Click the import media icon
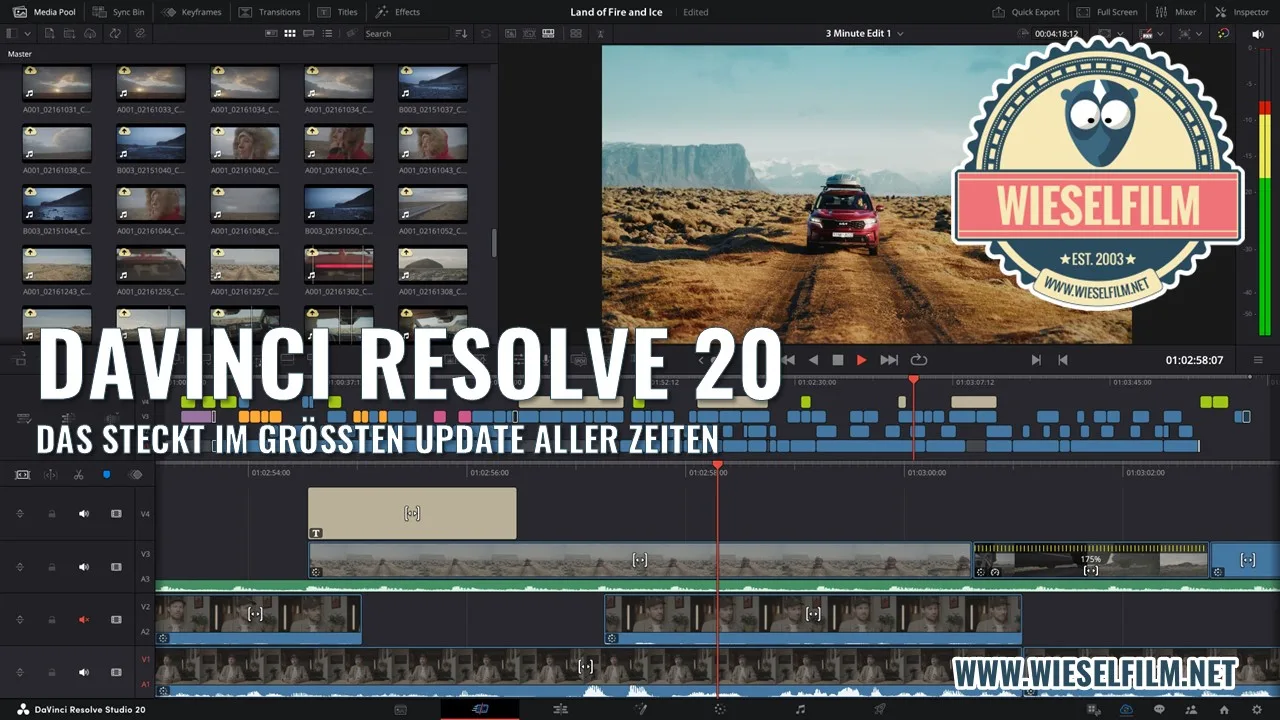The height and width of the screenshot is (720, 1280). click(x=50, y=33)
